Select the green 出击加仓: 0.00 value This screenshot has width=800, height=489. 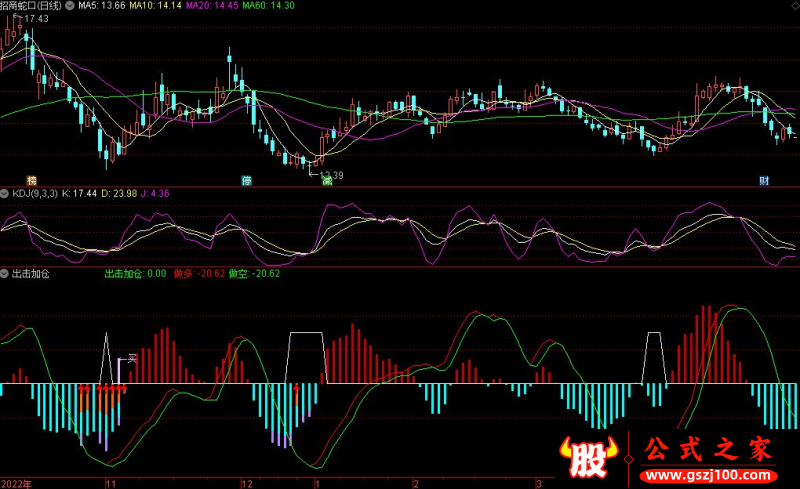(135, 274)
